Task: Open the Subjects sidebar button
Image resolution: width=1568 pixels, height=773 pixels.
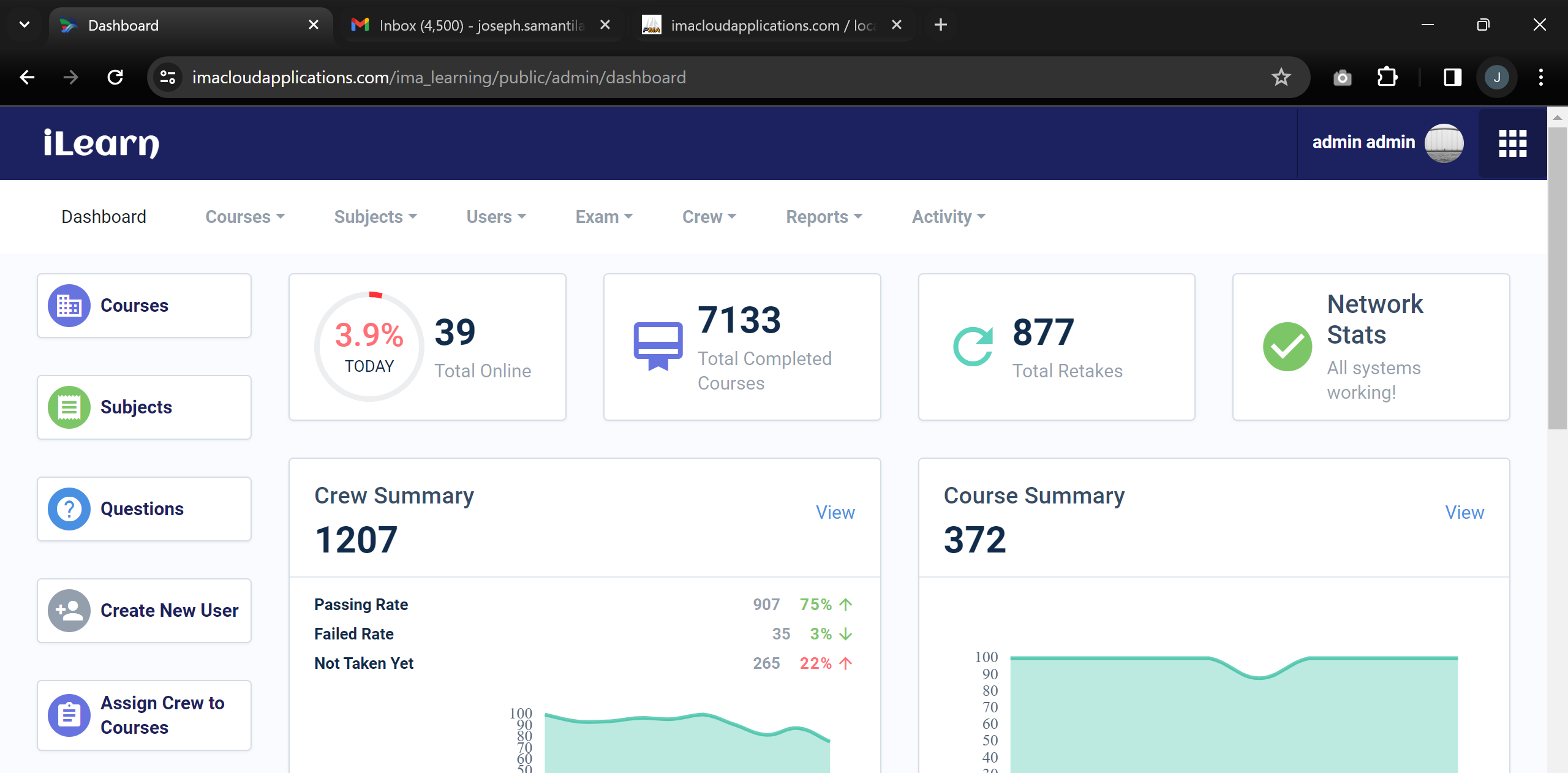Action: coord(144,407)
